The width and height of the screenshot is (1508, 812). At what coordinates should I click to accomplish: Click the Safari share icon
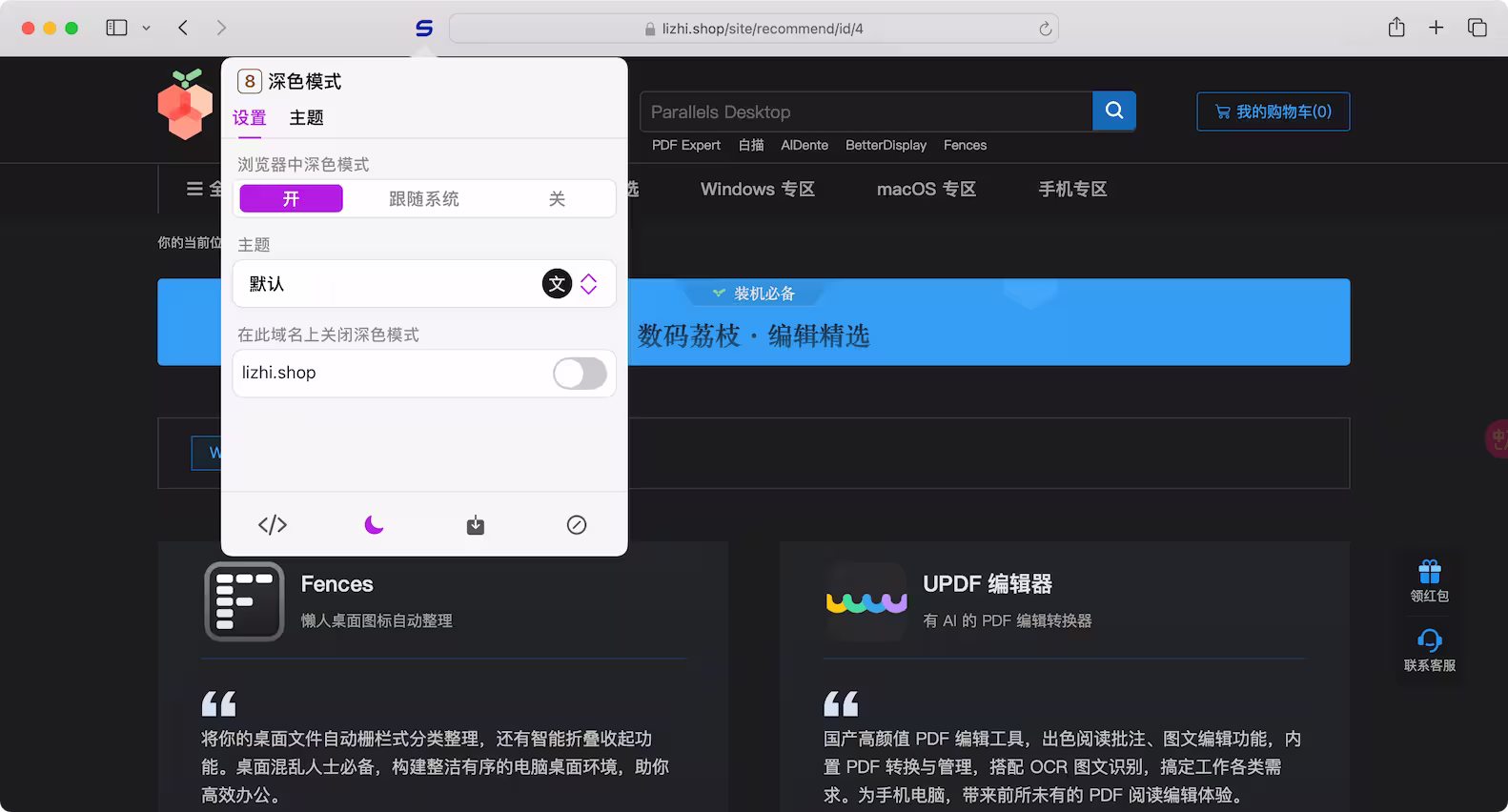(1396, 28)
